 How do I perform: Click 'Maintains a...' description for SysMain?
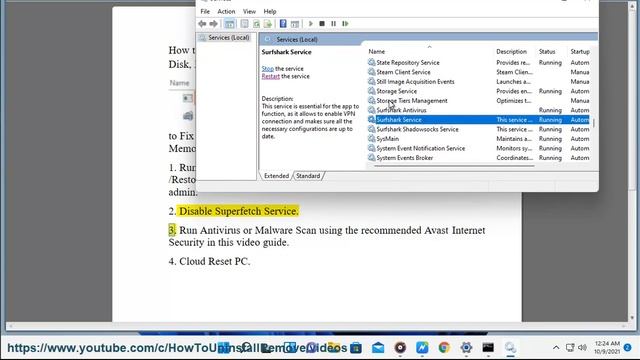[514, 139]
